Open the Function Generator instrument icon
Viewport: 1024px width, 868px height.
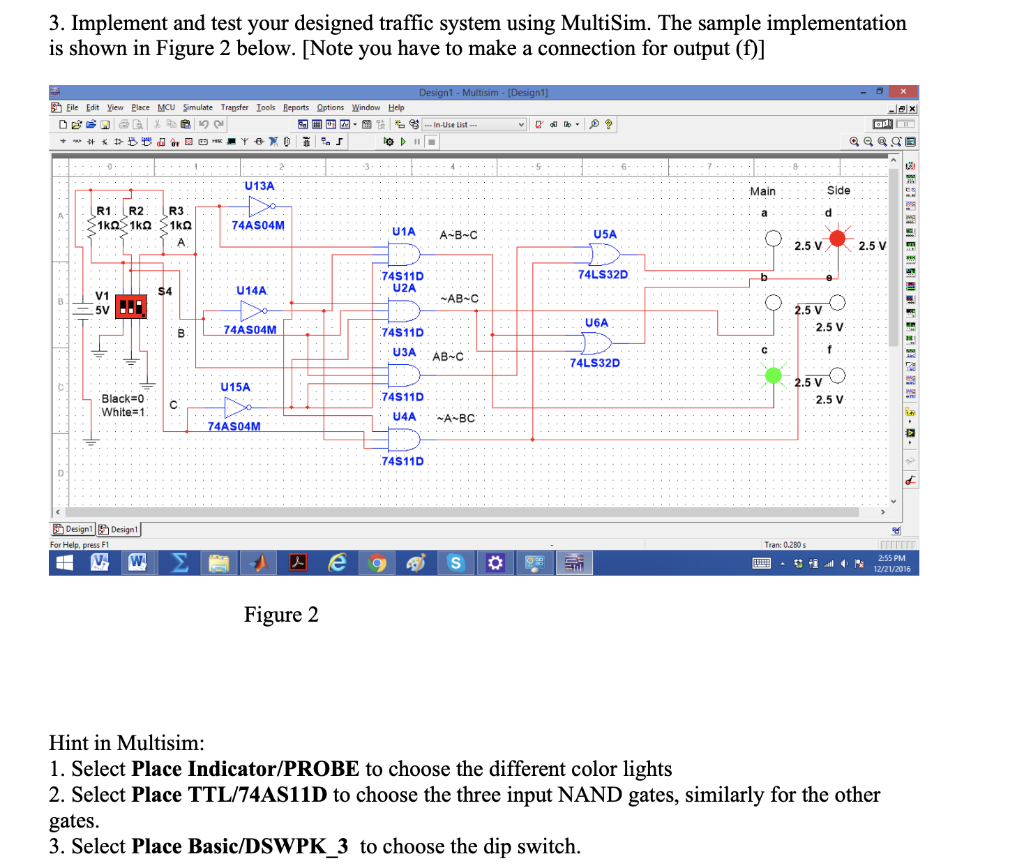[910, 178]
